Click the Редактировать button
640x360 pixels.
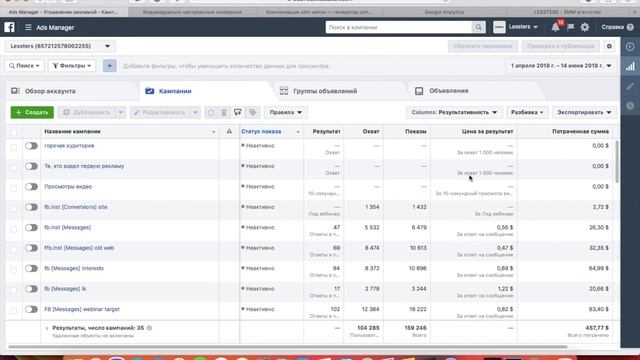click(x=160, y=112)
